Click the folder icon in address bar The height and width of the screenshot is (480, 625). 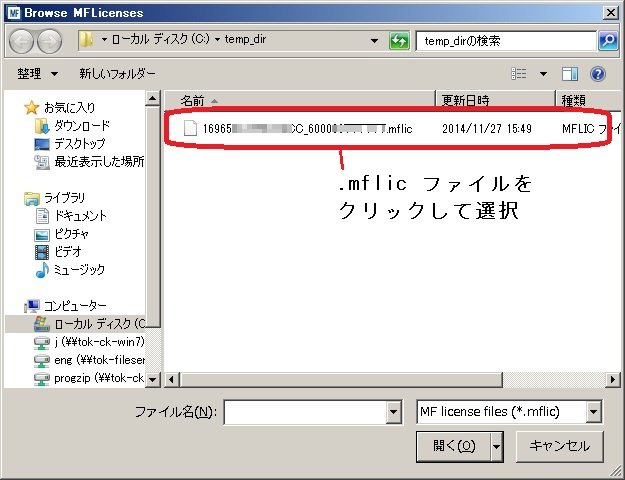point(86,40)
